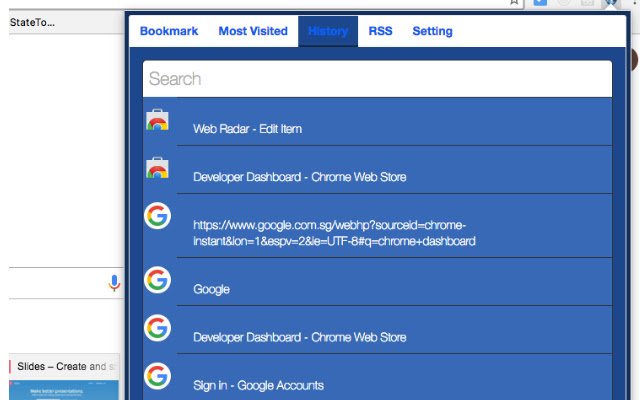
Task: Click the Web Radar Chrome Web Store icon
Action: tap(157, 121)
